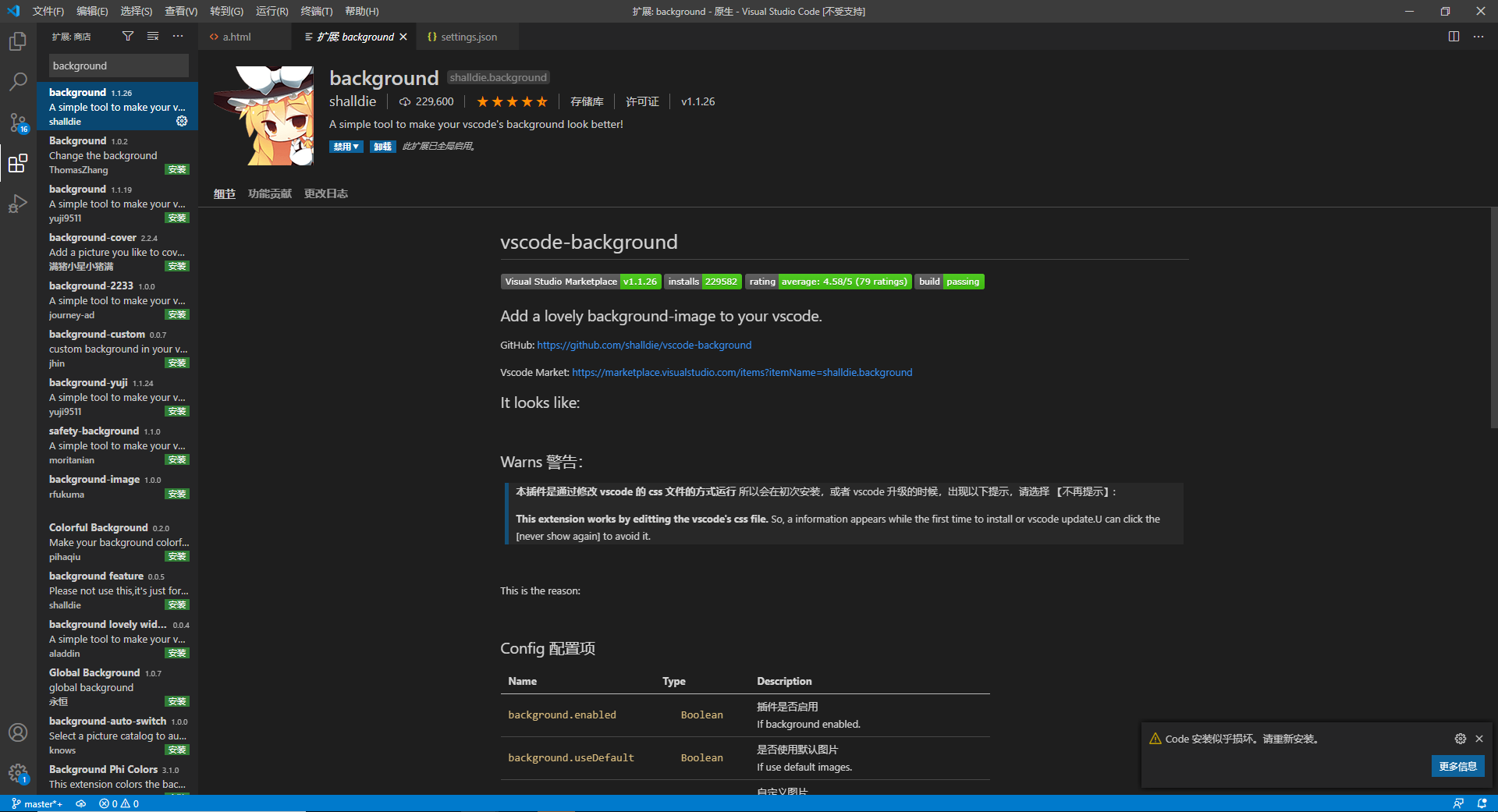Open the 禁用 disable dropdown arrow

tap(356, 146)
